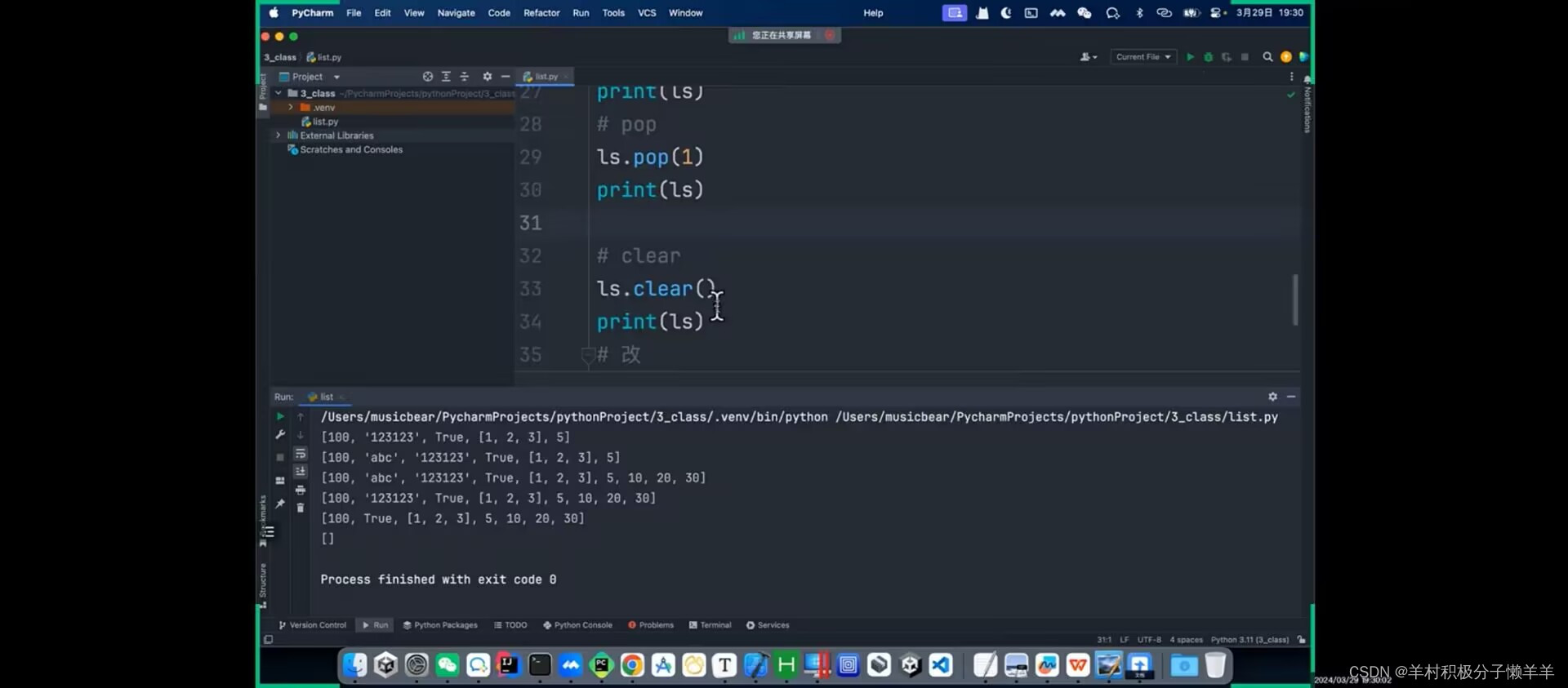The width and height of the screenshot is (1568, 688).
Task: Open run configuration wrench icon
Action: click(280, 435)
